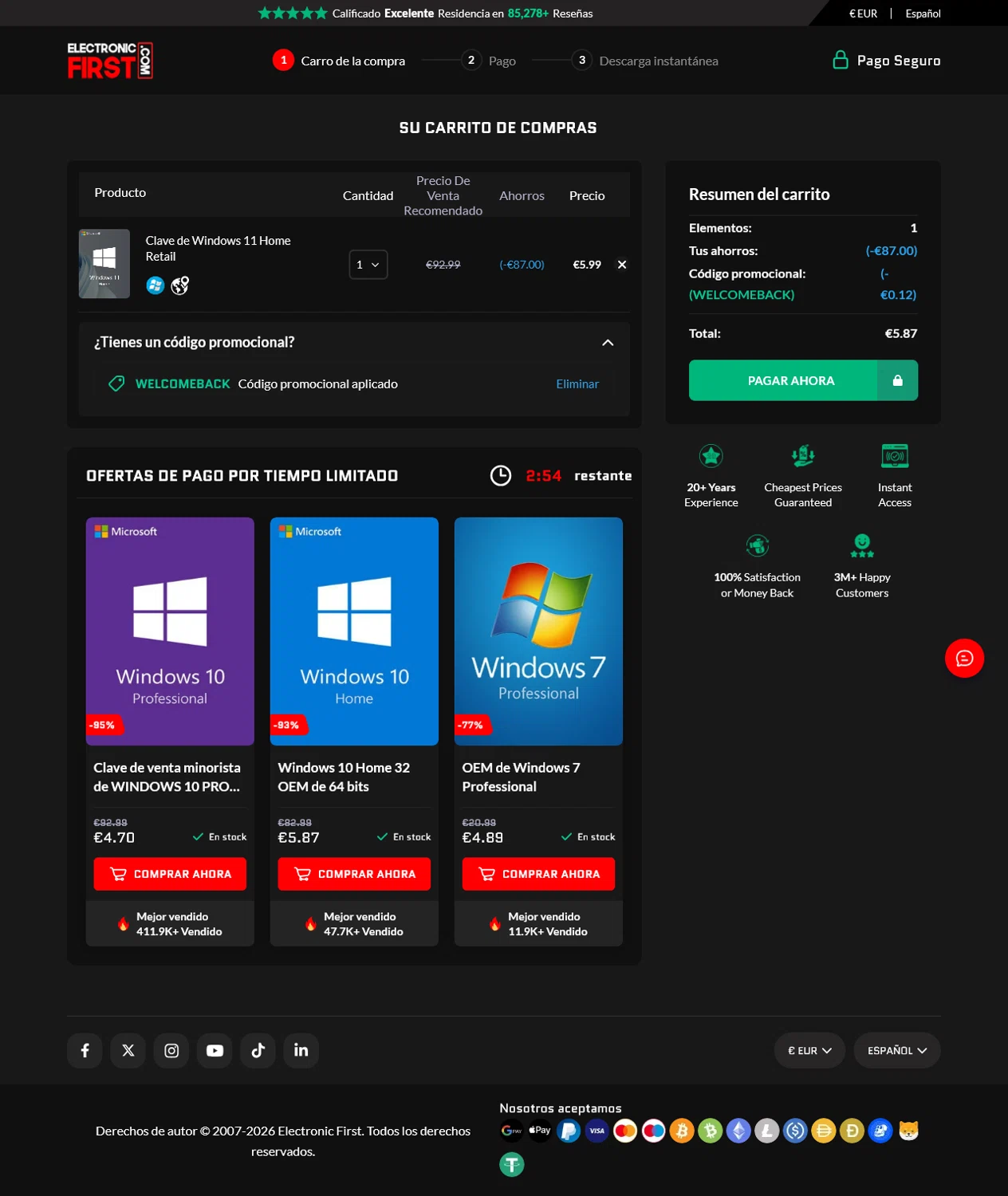Open the footer ESPAÑOL language dropdown
The width and height of the screenshot is (1008, 1196).
point(897,1051)
